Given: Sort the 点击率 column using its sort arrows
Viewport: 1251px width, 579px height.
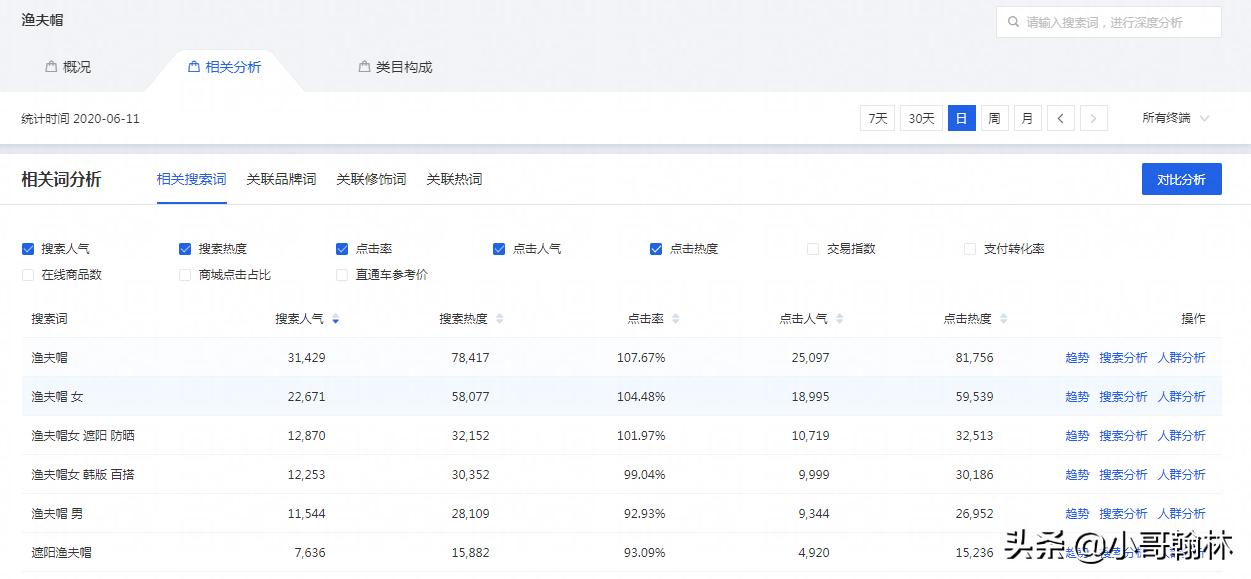Looking at the screenshot, I should [676, 318].
